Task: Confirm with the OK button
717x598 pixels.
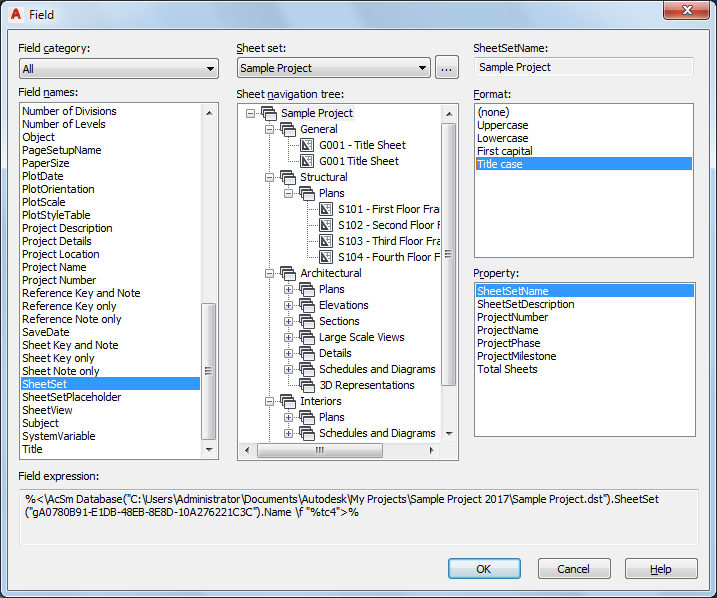Action: (484, 569)
